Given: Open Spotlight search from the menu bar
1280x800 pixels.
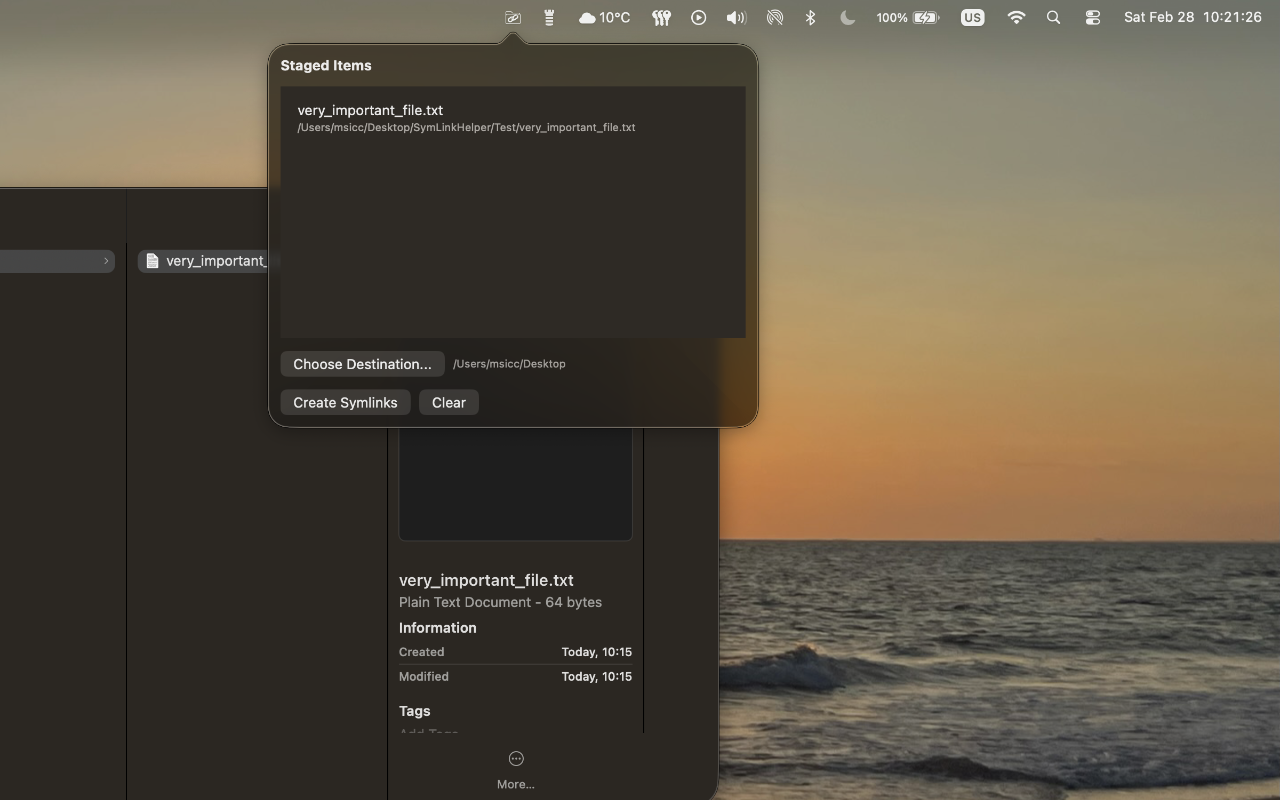Looking at the screenshot, I should [1053, 17].
